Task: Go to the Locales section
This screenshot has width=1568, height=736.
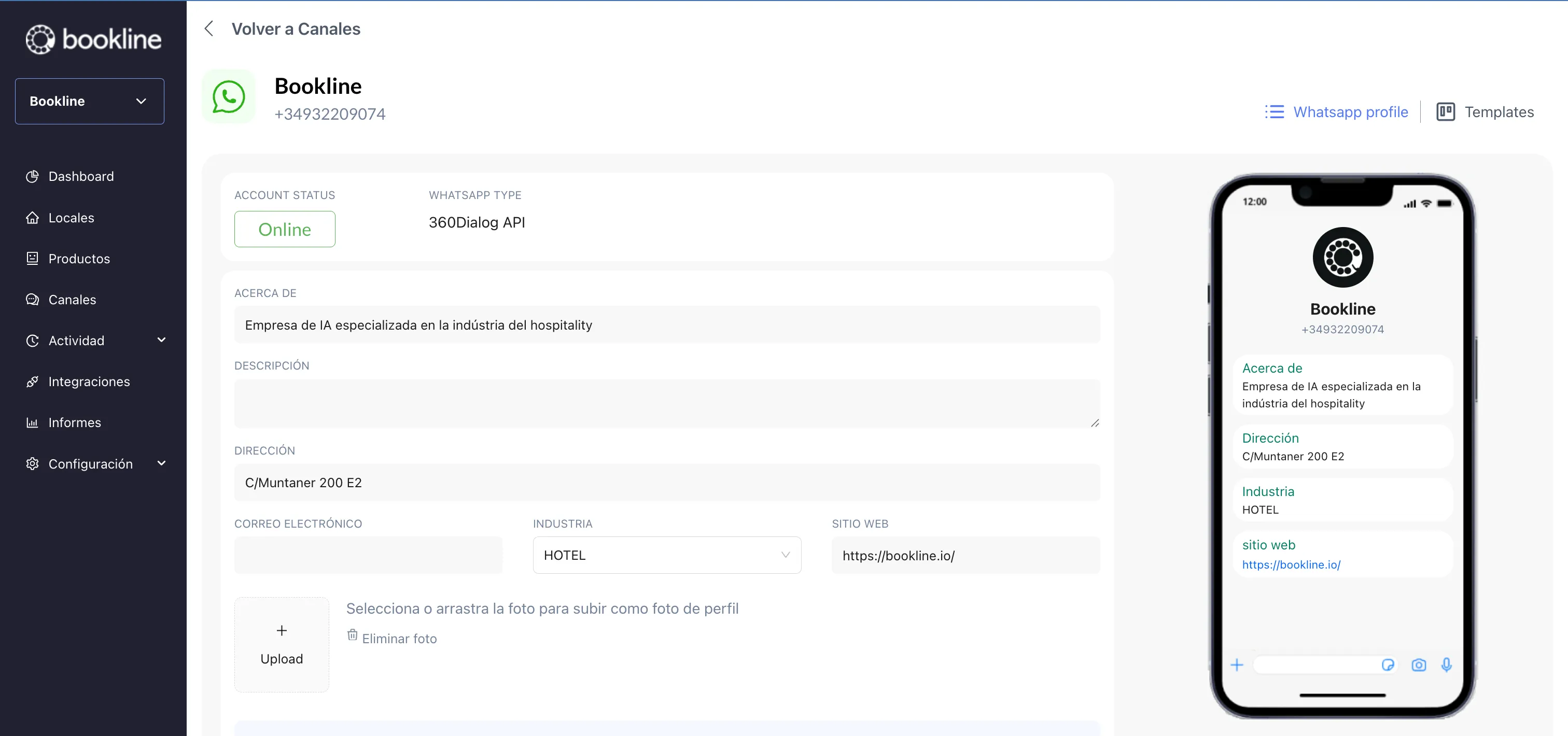Action: pyautogui.click(x=71, y=218)
